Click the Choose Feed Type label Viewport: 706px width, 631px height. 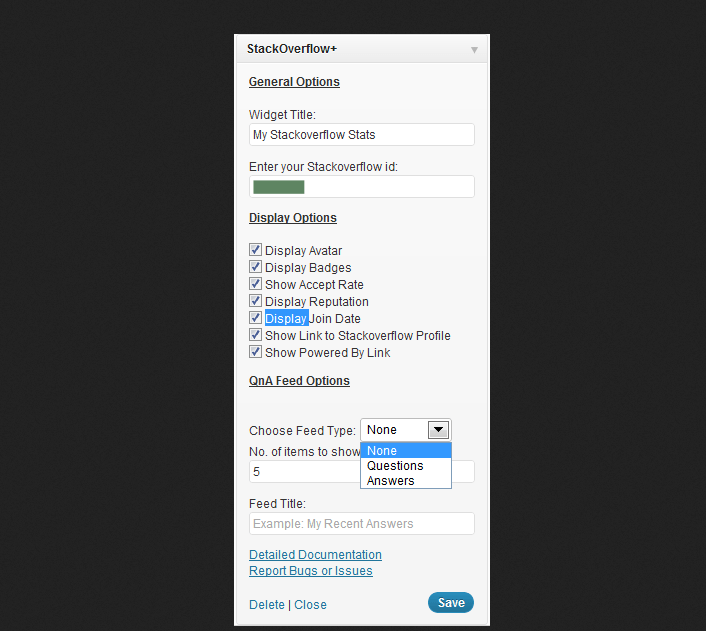302,431
